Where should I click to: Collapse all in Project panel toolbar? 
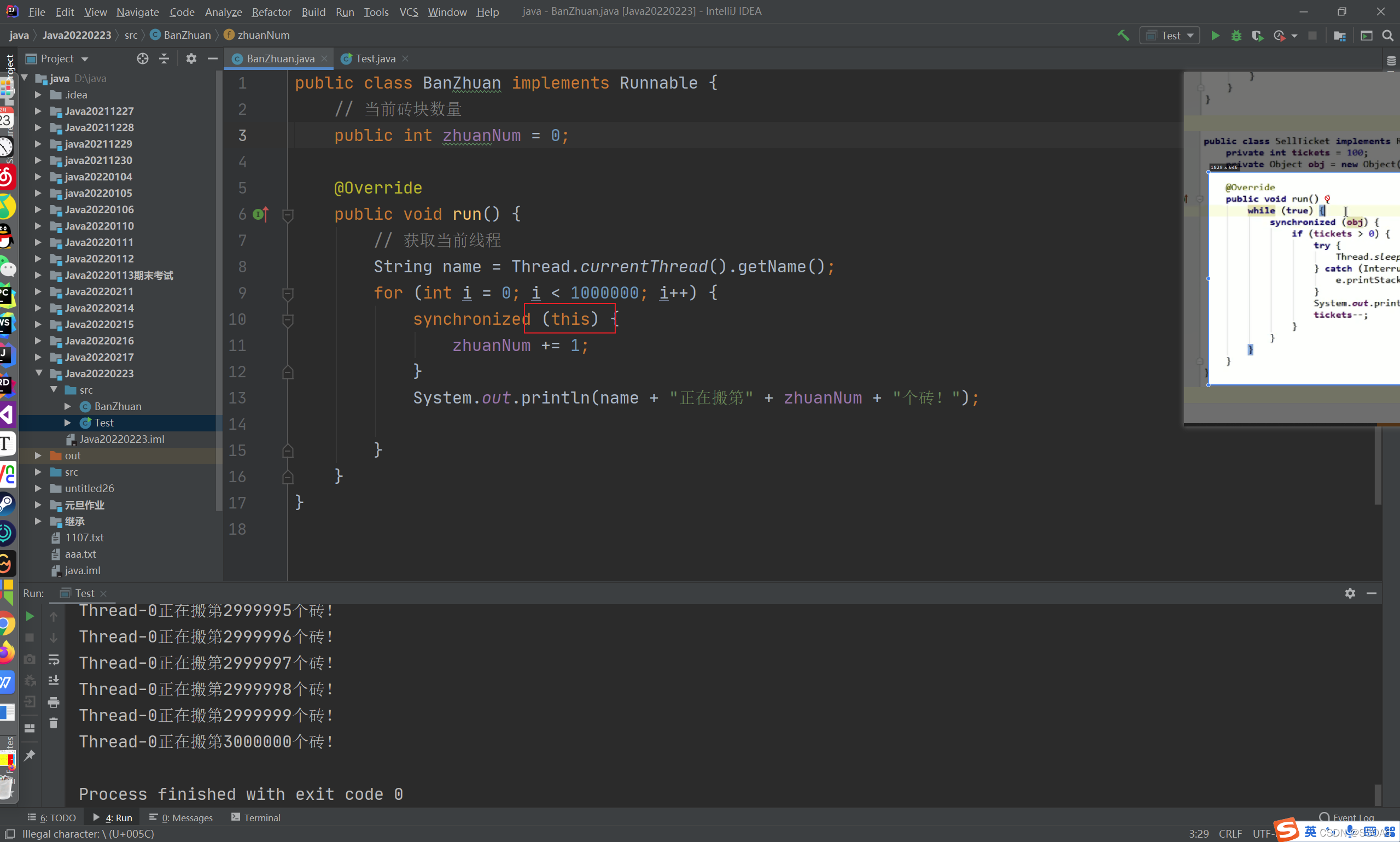pyautogui.click(x=164, y=59)
